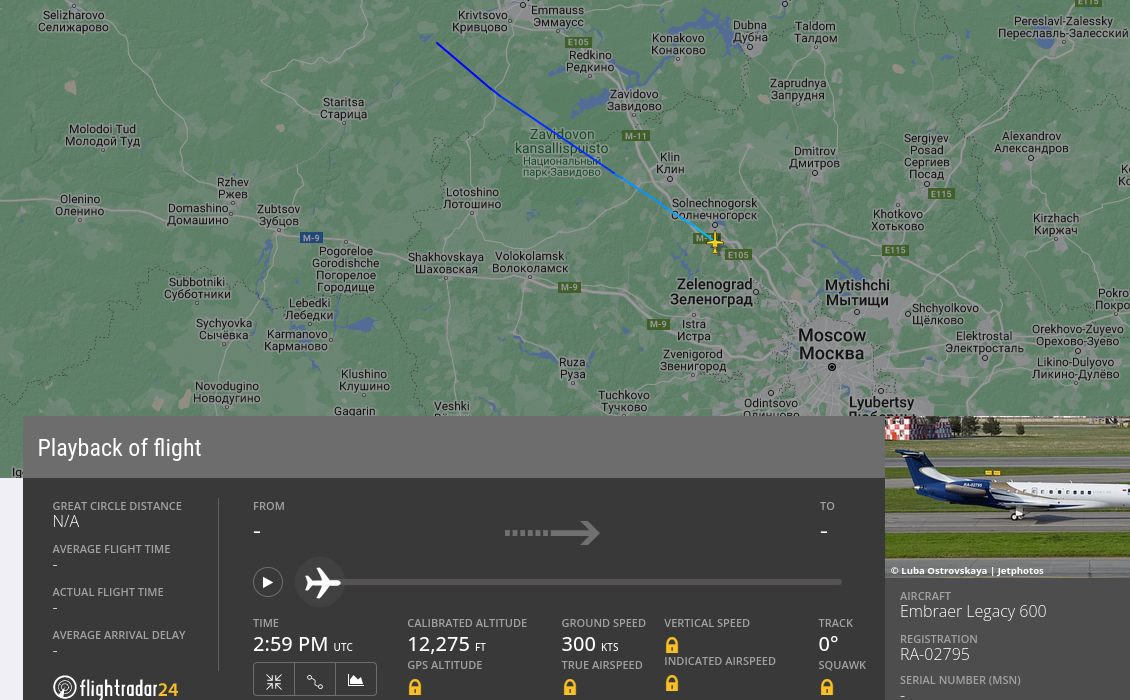Click the GPS Altitude lock icon
Viewport: 1130px width, 700px height.
(x=415, y=687)
